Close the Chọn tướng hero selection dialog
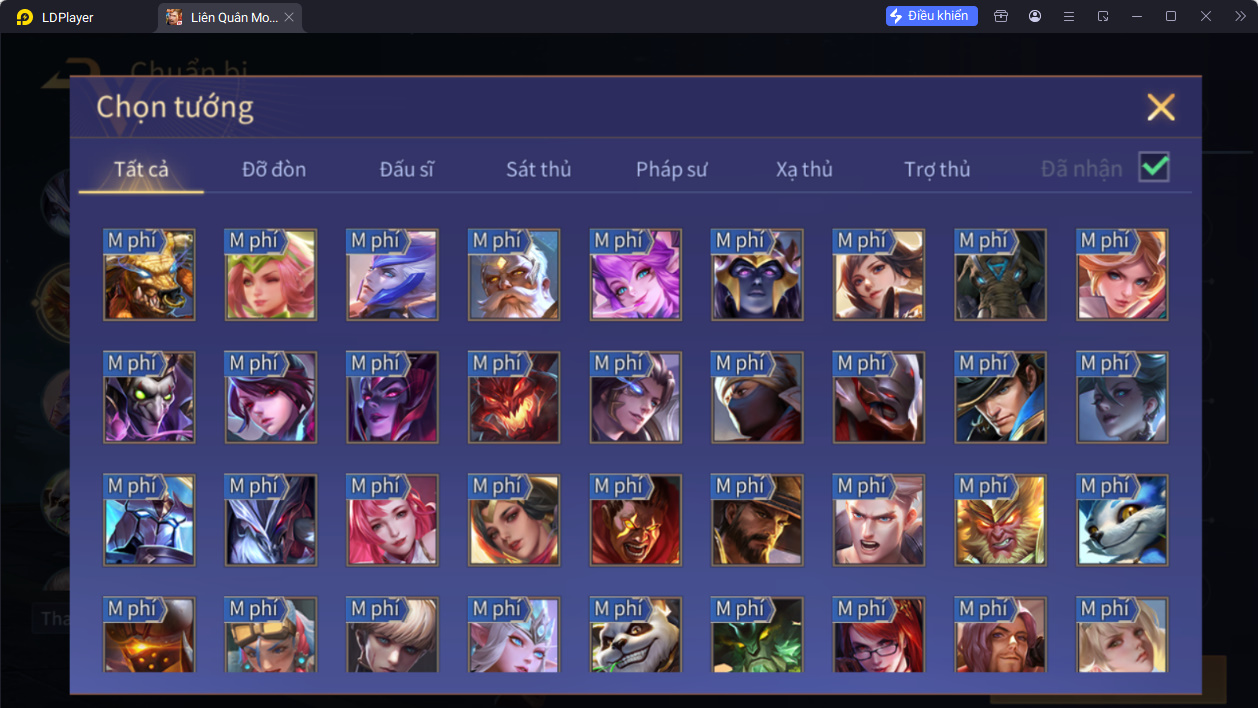The image size is (1258, 708). [1160, 107]
